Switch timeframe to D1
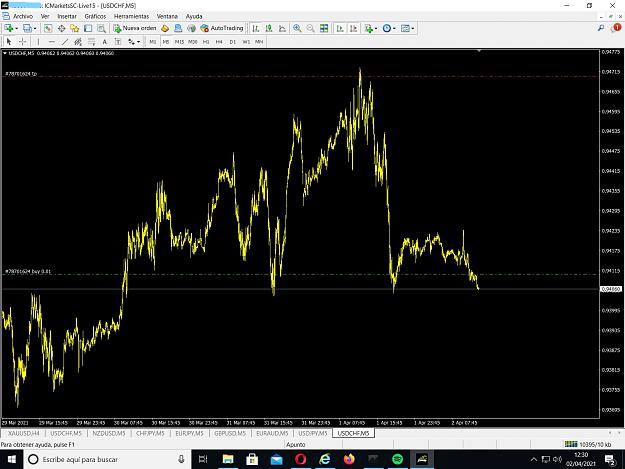The image size is (625, 469). pos(232,42)
